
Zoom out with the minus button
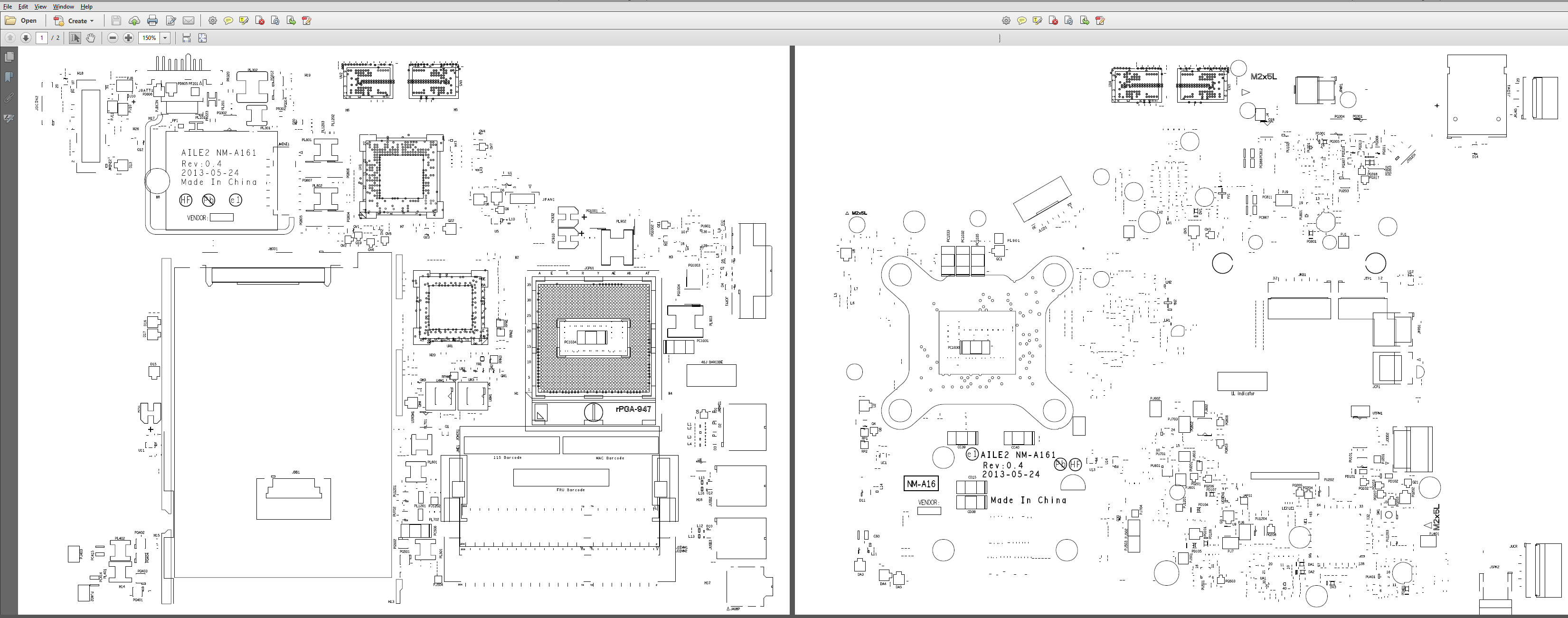click(113, 38)
